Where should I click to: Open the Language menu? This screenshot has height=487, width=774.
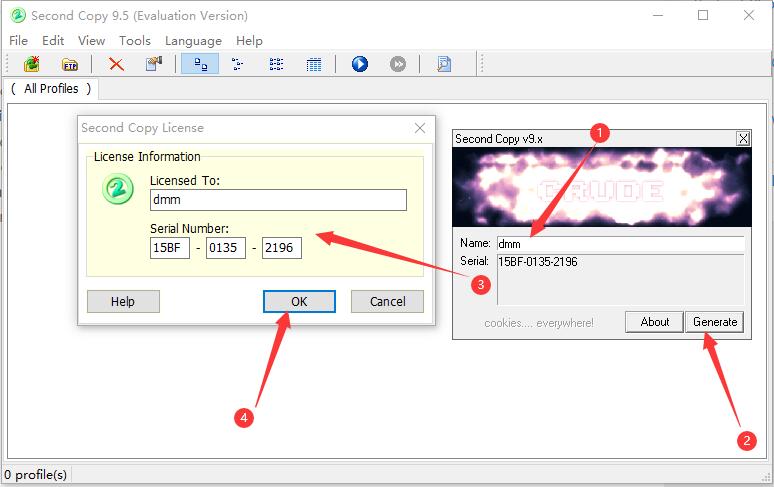[193, 40]
